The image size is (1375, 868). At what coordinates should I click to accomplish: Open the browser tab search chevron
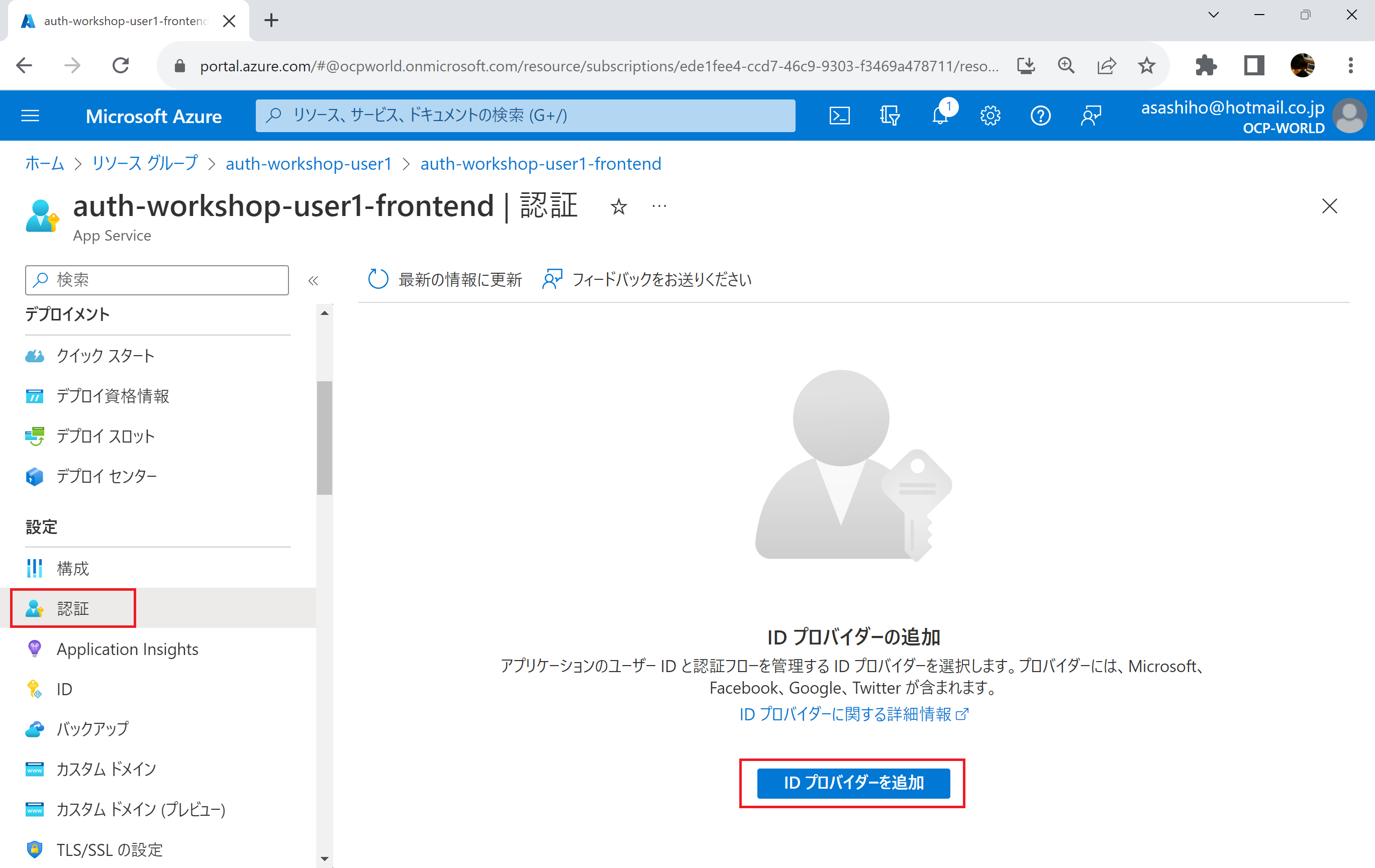1213,15
